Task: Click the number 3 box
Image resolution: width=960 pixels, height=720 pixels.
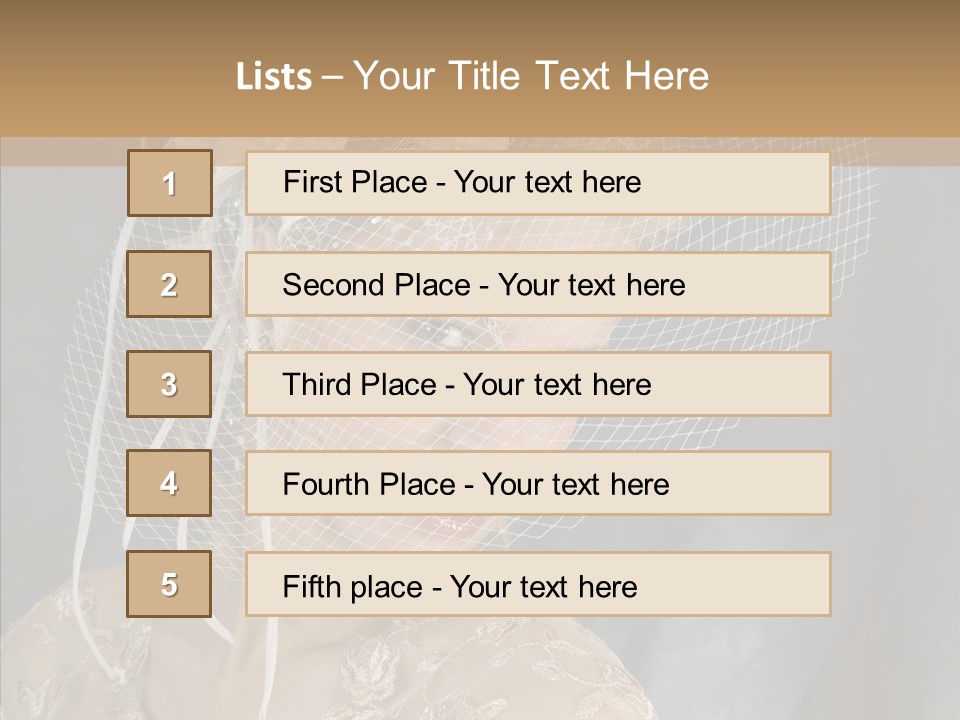Action: (169, 384)
